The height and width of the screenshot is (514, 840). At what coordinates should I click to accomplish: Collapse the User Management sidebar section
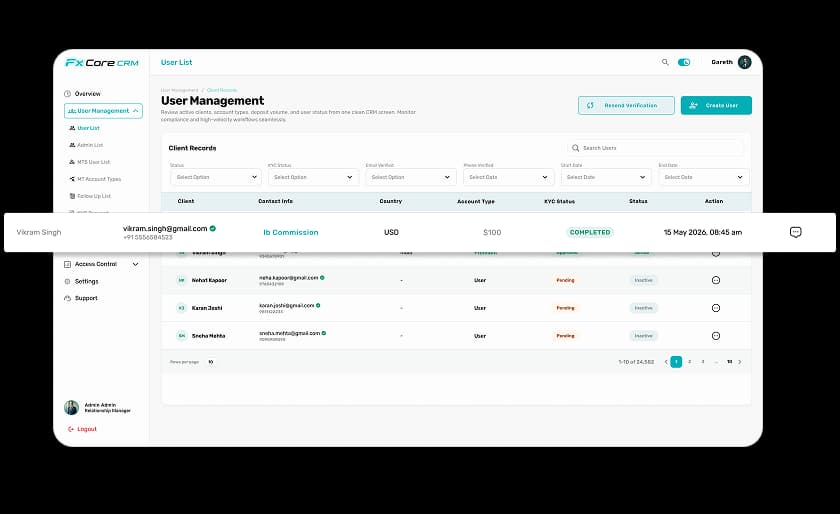pyautogui.click(x=103, y=111)
